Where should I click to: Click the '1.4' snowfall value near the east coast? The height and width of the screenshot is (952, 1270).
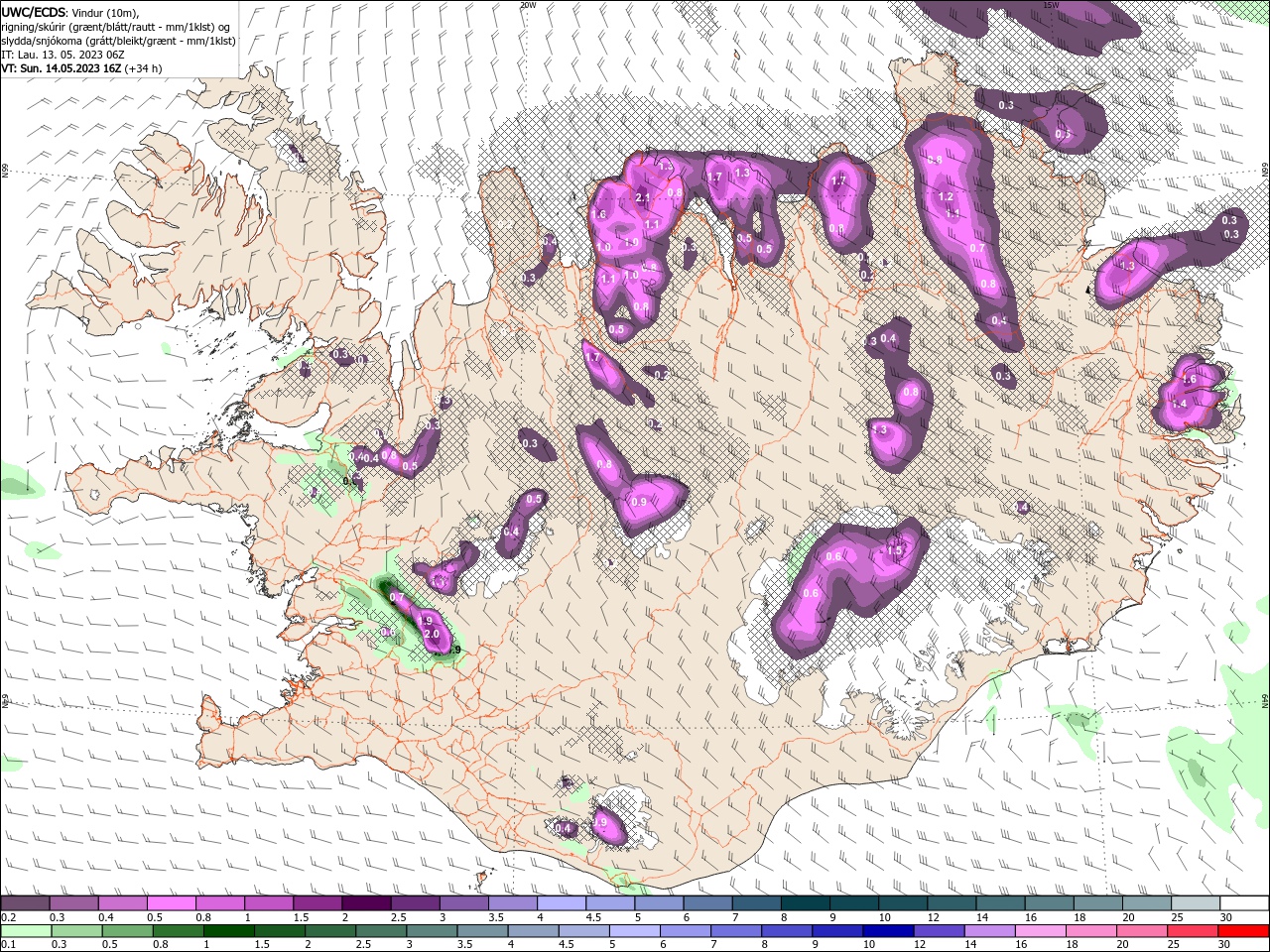click(1180, 405)
